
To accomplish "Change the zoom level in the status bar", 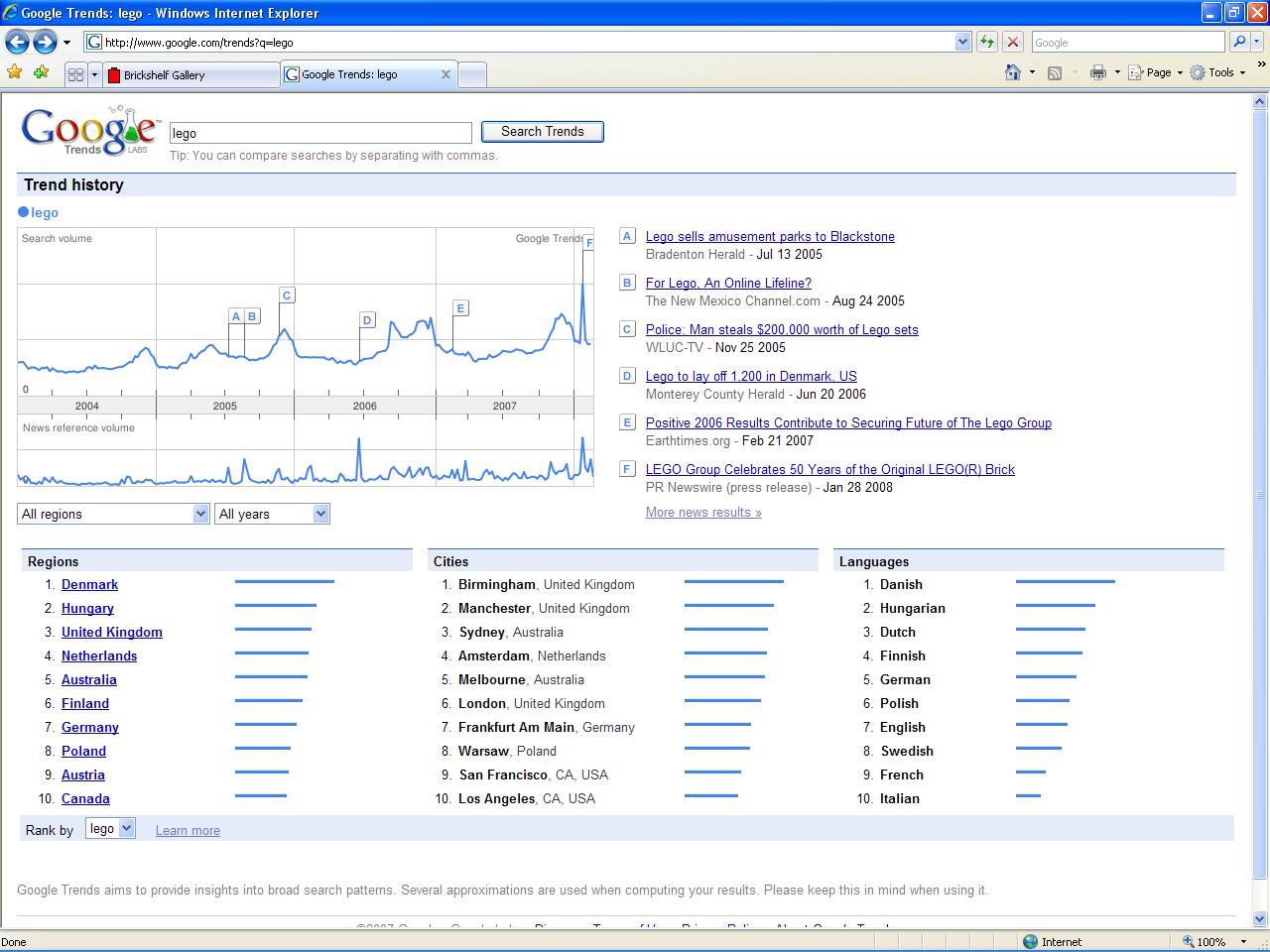I will click(1211, 941).
